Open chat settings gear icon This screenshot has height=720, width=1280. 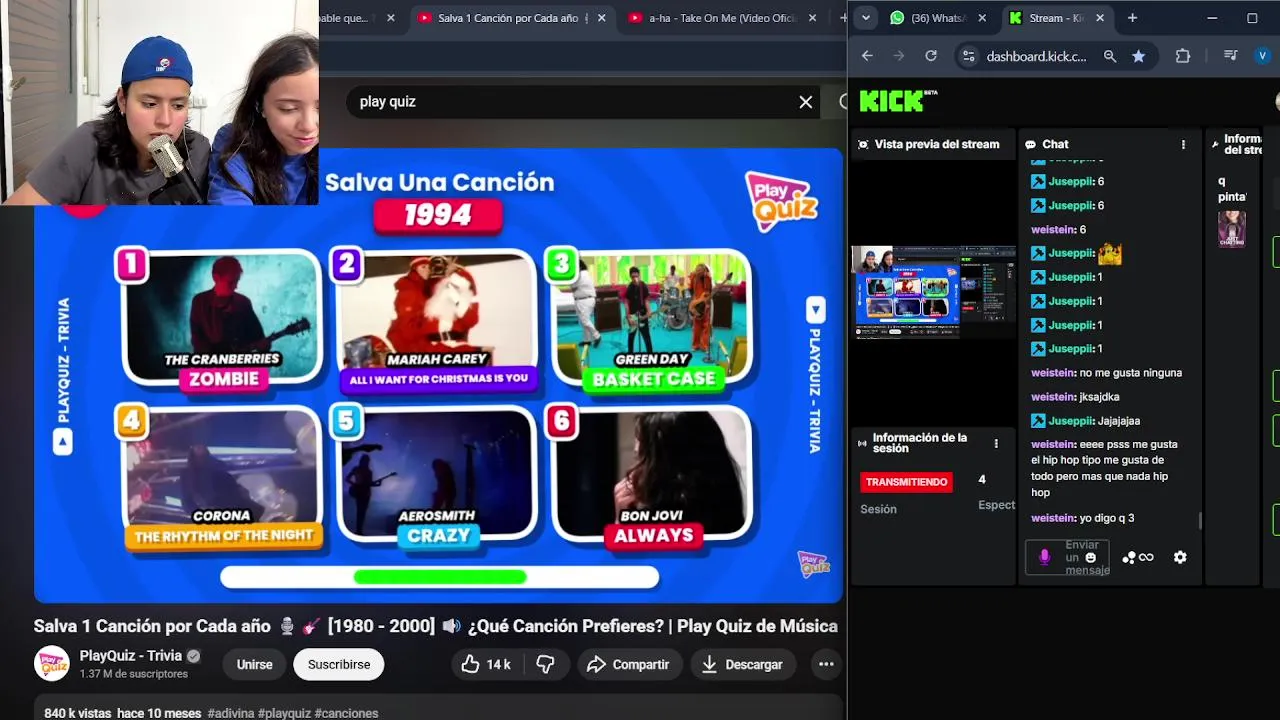tap(1180, 558)
